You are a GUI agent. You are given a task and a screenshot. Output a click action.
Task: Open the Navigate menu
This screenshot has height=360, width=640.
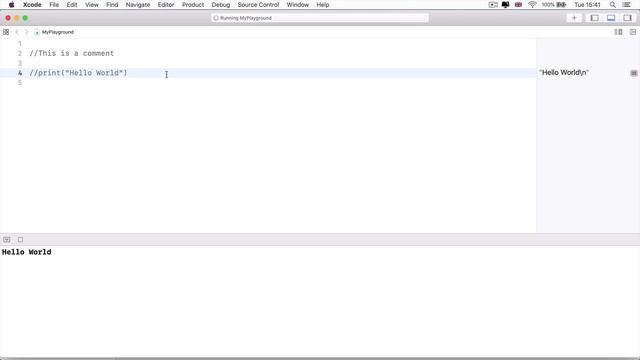pyautogui.click(x=138, y=5)
